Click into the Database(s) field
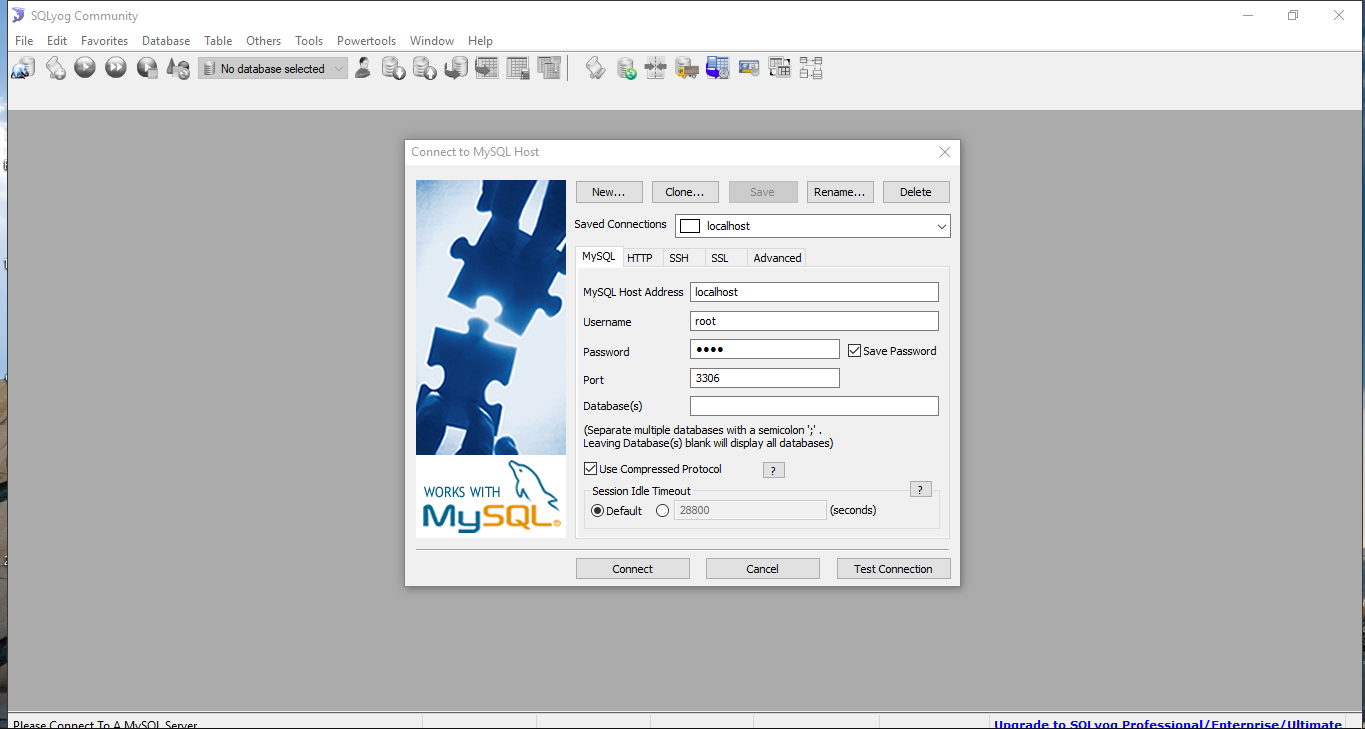This screenshot has height=729, width=1365. (x=814, y=406)
